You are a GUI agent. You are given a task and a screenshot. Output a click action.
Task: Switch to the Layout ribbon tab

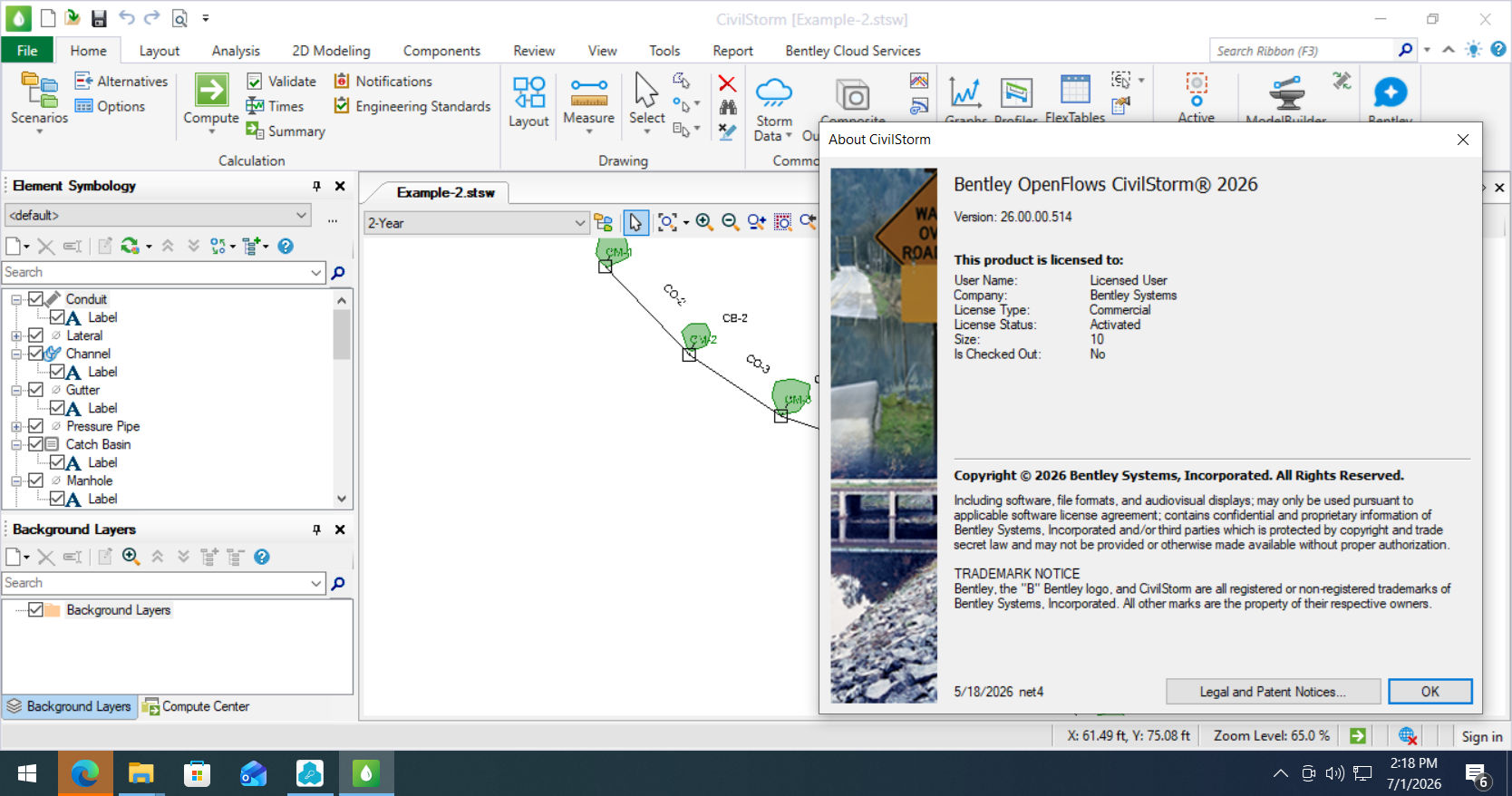click(160, 51)
